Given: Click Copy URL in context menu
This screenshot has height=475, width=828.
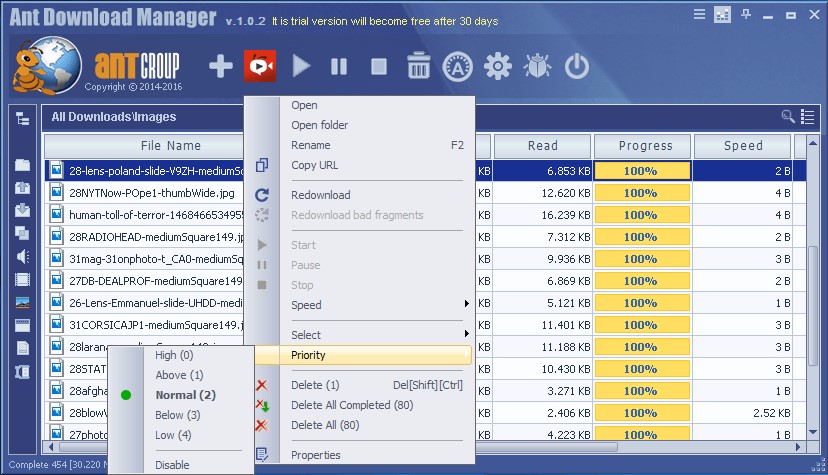Looking at the screenshot, I should [x=314, y=165].
